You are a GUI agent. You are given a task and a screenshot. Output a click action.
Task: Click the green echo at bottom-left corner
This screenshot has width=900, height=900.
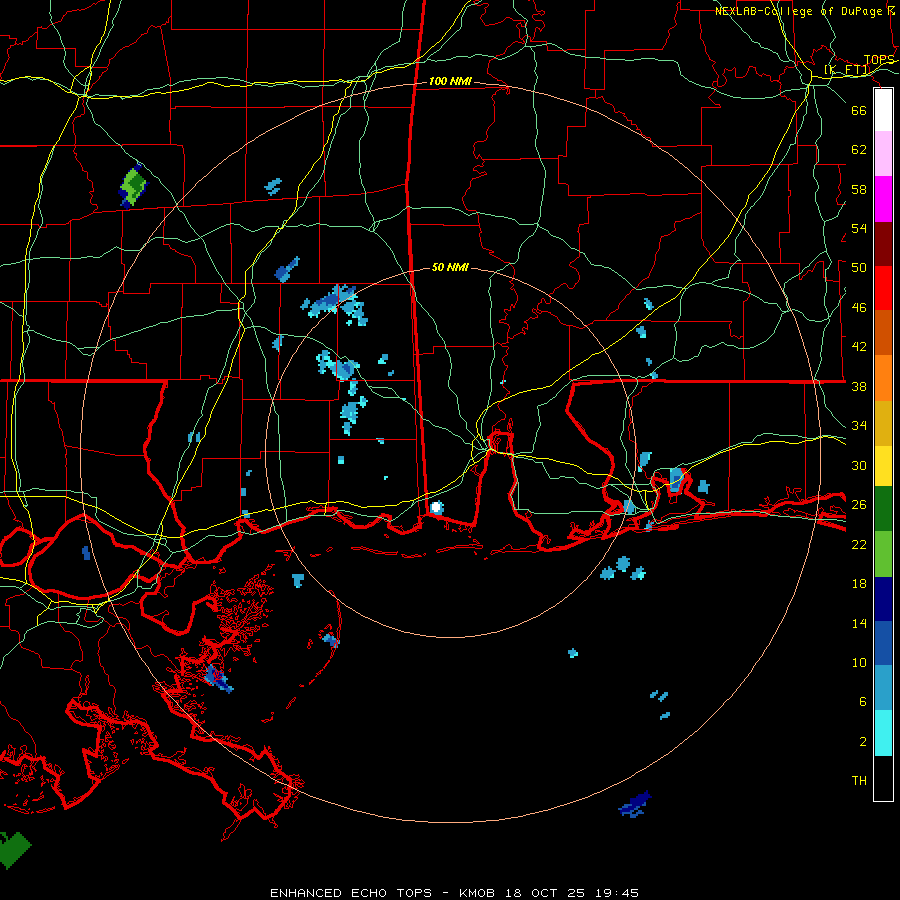point(14,849)
